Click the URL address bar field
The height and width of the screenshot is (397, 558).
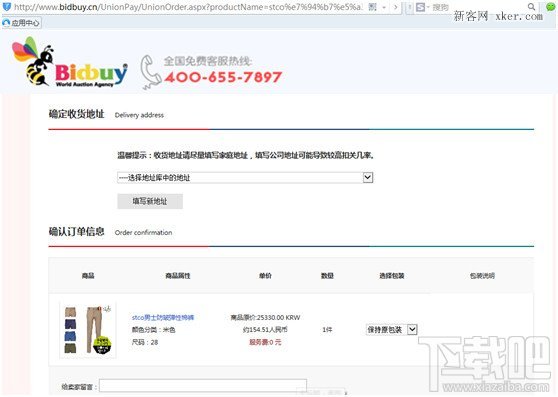coord(187,7)
